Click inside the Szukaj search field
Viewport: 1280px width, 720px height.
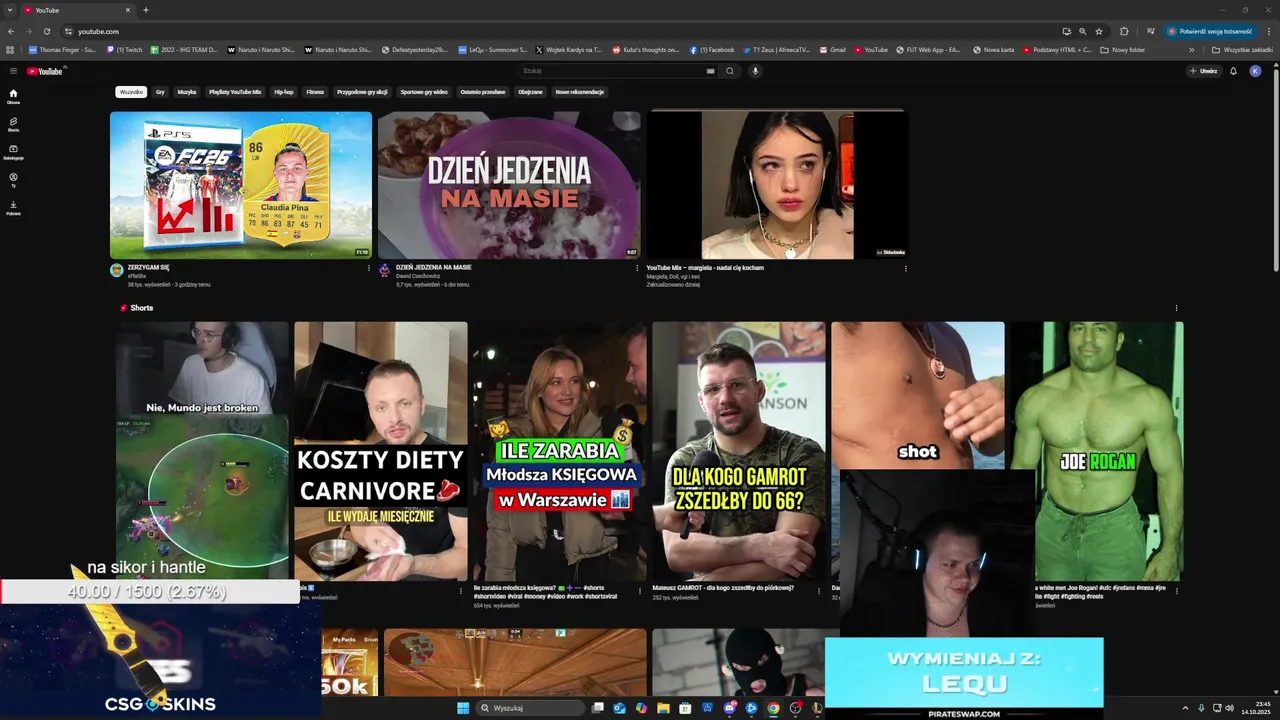click(x=615, y=71)
